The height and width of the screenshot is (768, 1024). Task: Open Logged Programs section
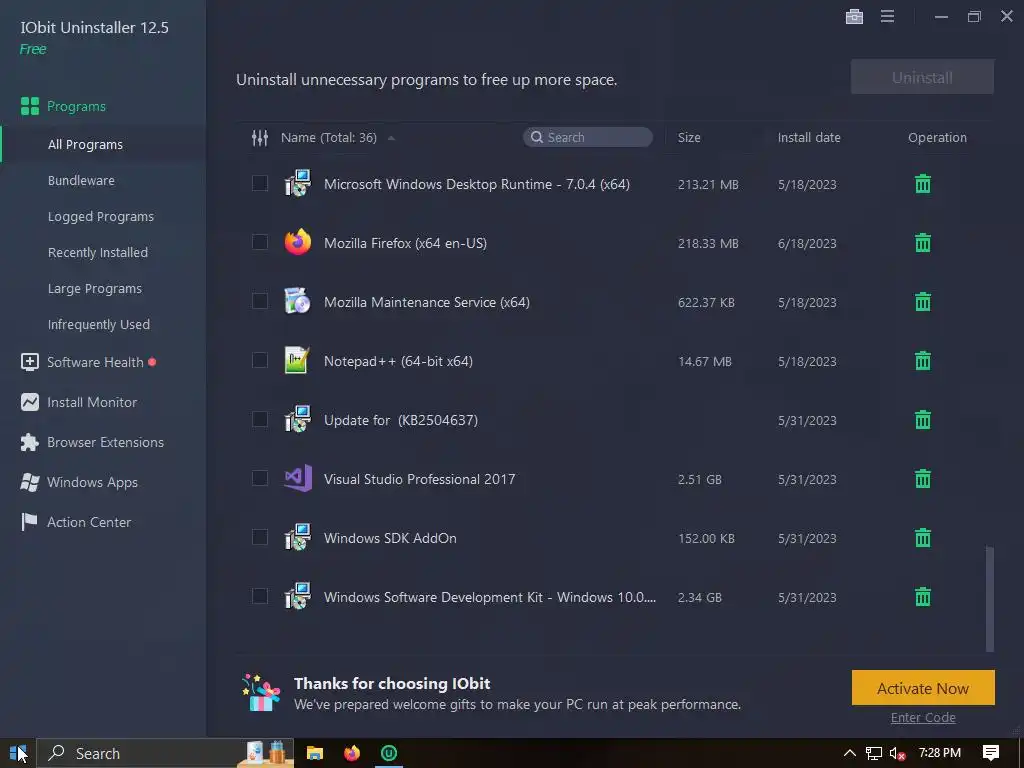pos(101,216)
